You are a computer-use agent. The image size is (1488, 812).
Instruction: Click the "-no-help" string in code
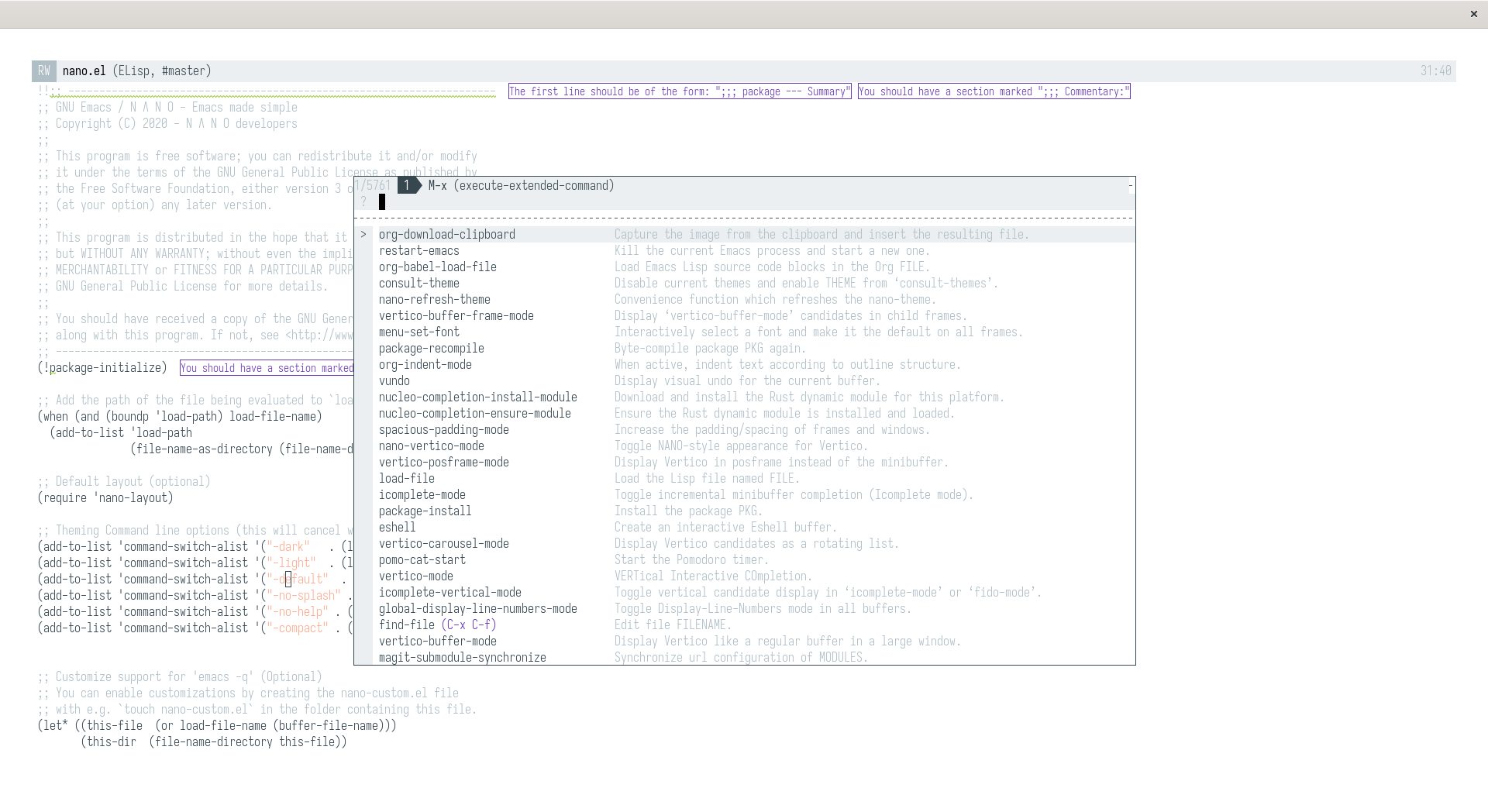tap(298, 612)
